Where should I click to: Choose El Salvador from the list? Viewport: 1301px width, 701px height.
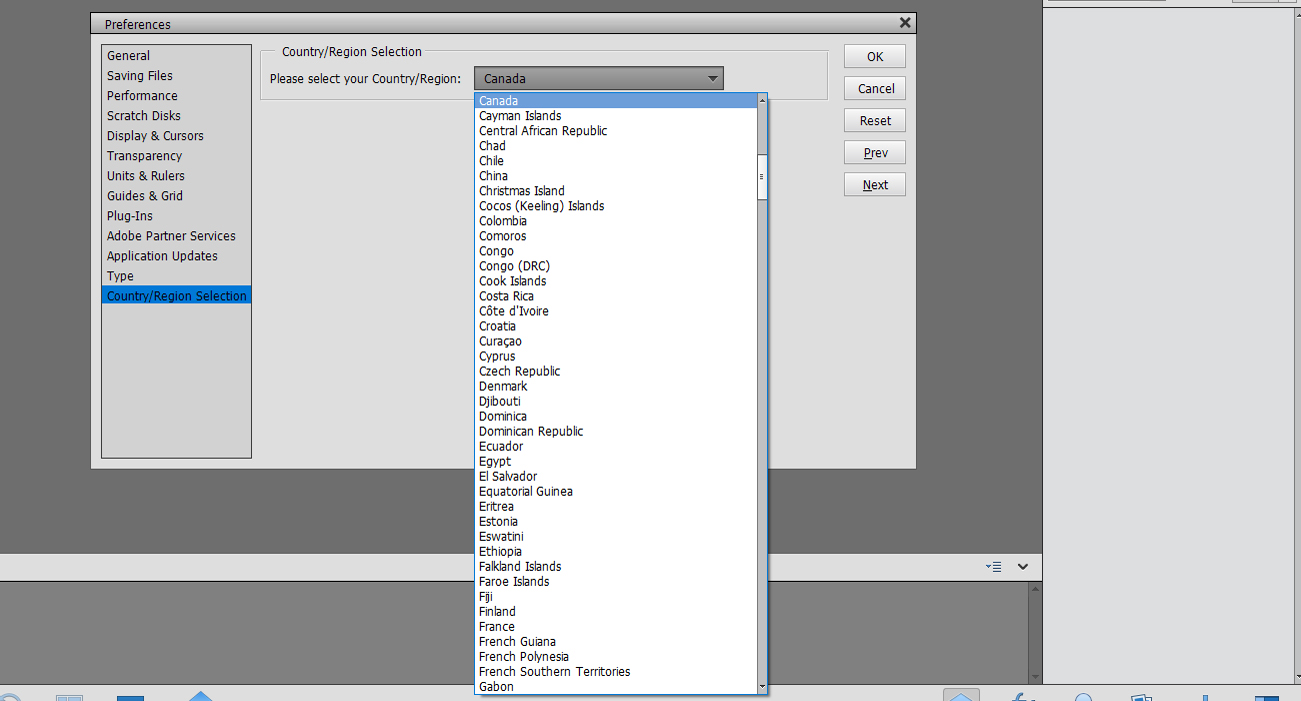616,475
